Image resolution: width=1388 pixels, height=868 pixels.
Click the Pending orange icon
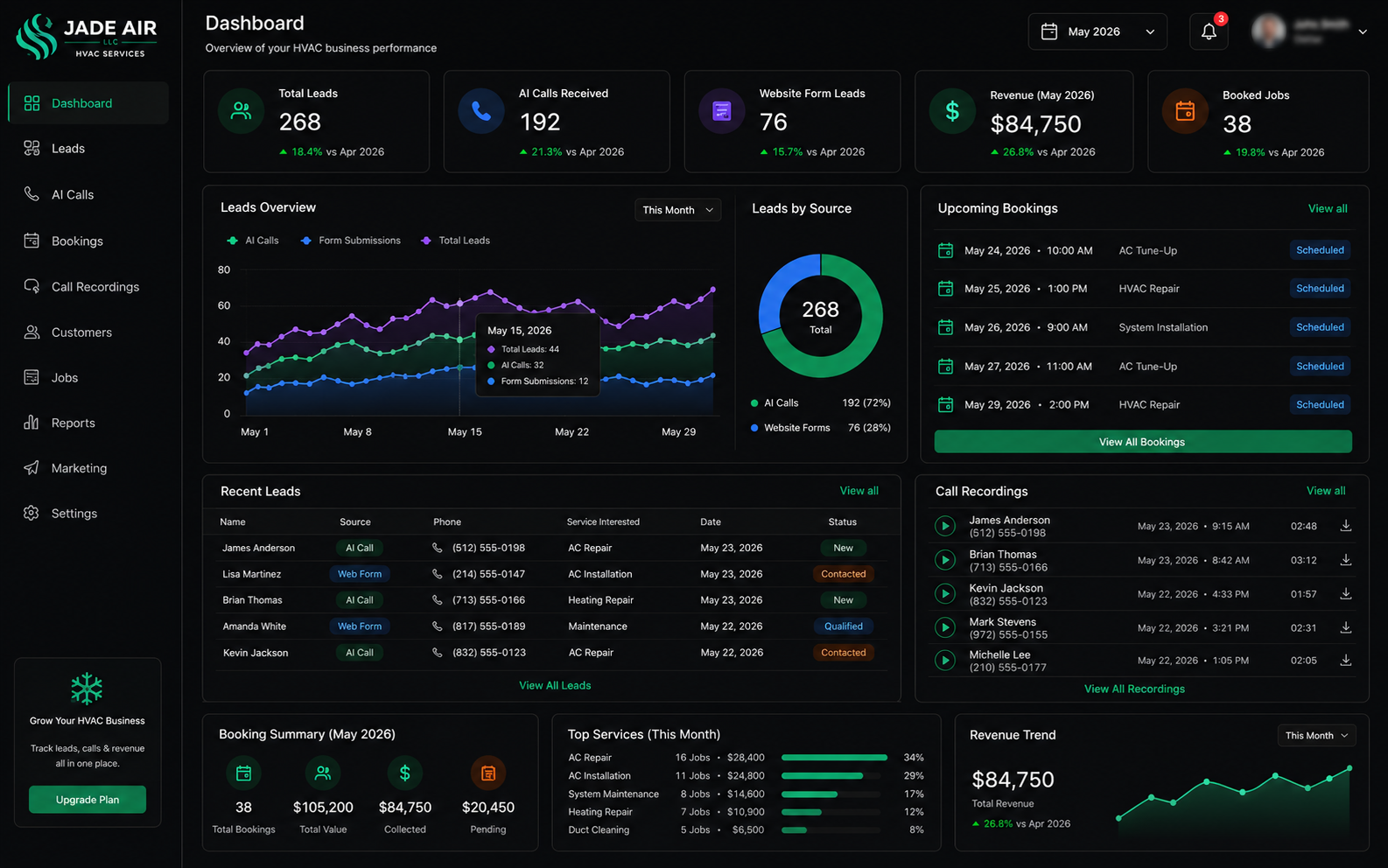tap(488, 773)
